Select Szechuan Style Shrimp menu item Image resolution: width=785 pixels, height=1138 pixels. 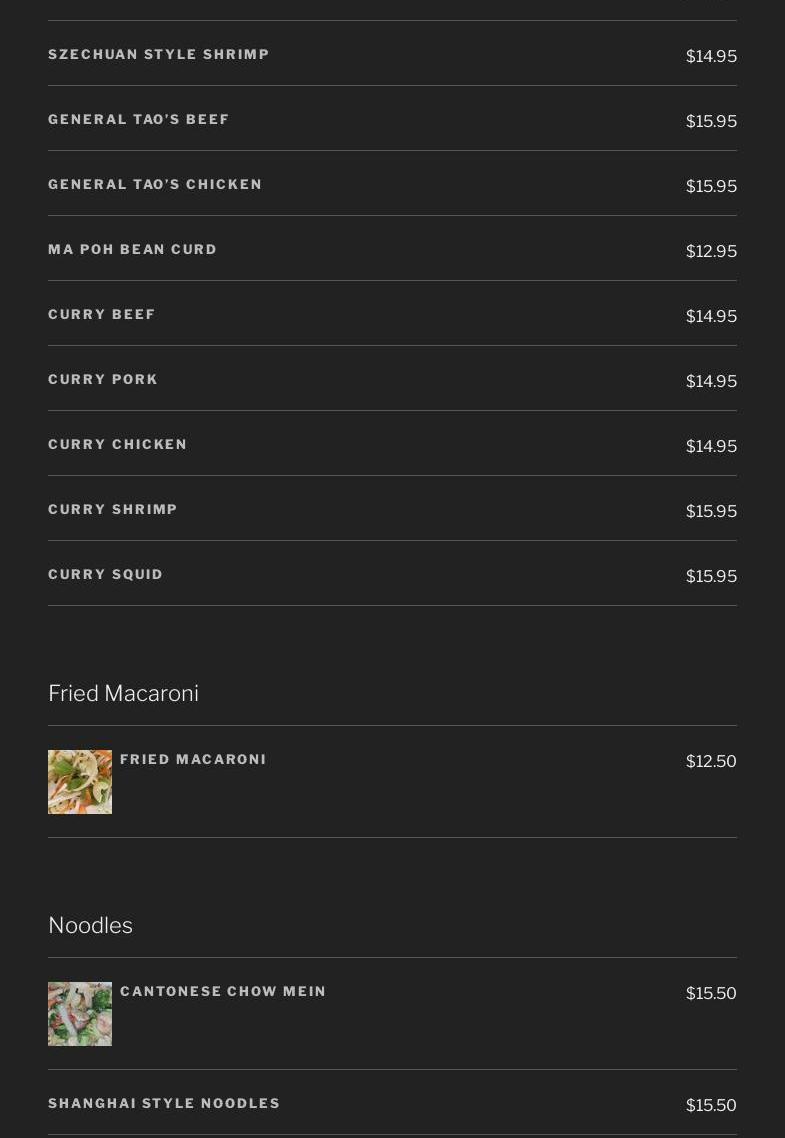coord(159,55)
